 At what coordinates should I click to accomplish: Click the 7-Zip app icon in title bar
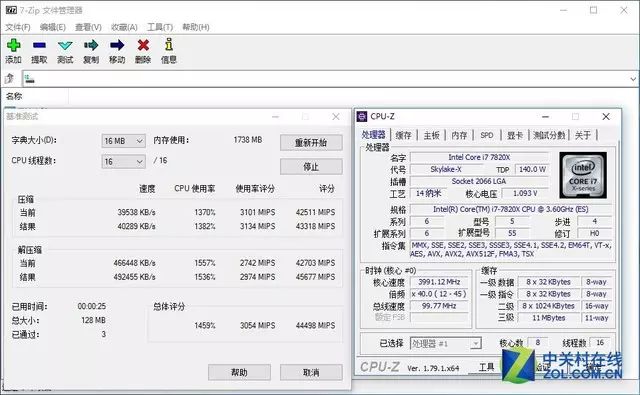(11, 10)
